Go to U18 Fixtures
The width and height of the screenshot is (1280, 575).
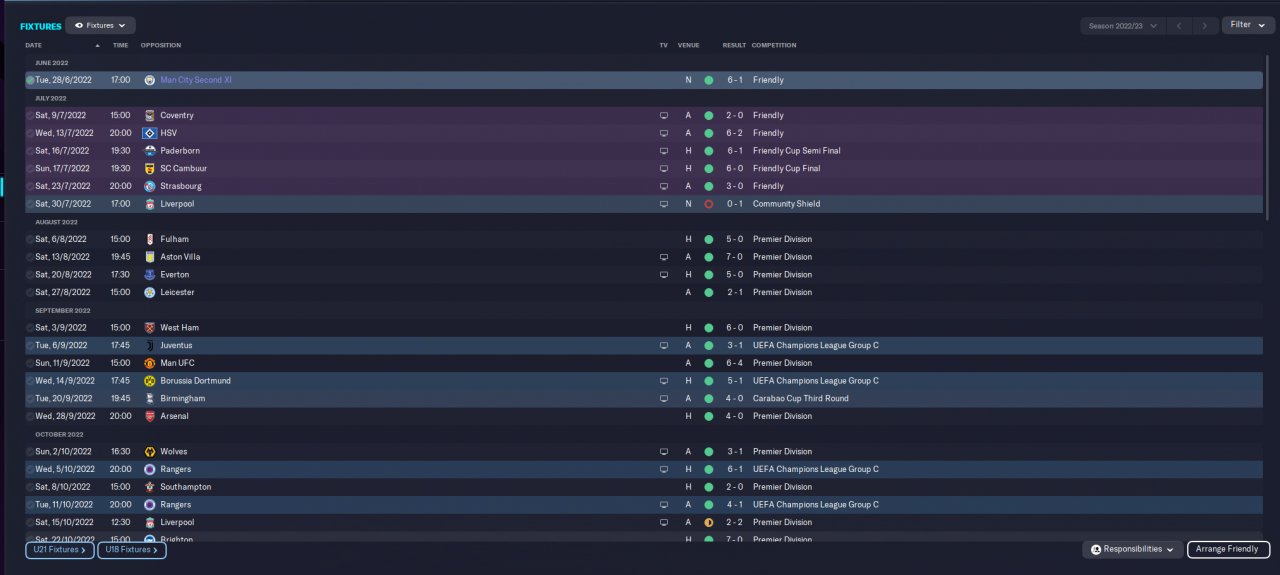pos(131,549)
